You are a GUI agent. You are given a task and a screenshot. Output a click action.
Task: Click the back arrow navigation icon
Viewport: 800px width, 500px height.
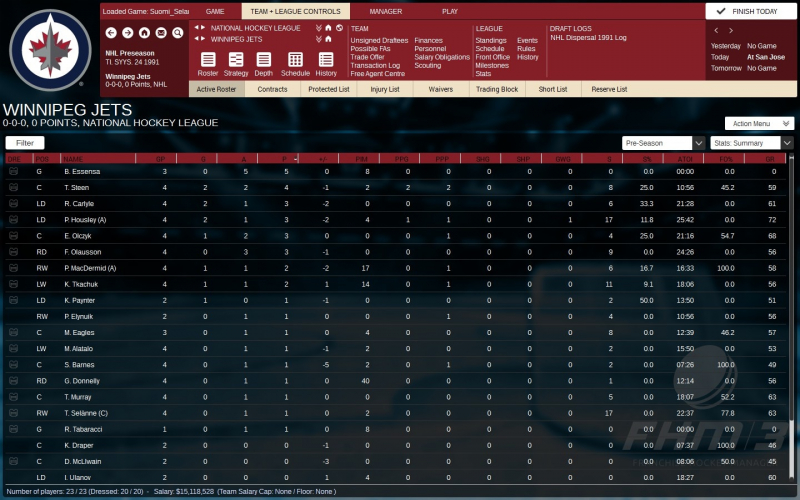pyautogui.click(x=111, y=33)
